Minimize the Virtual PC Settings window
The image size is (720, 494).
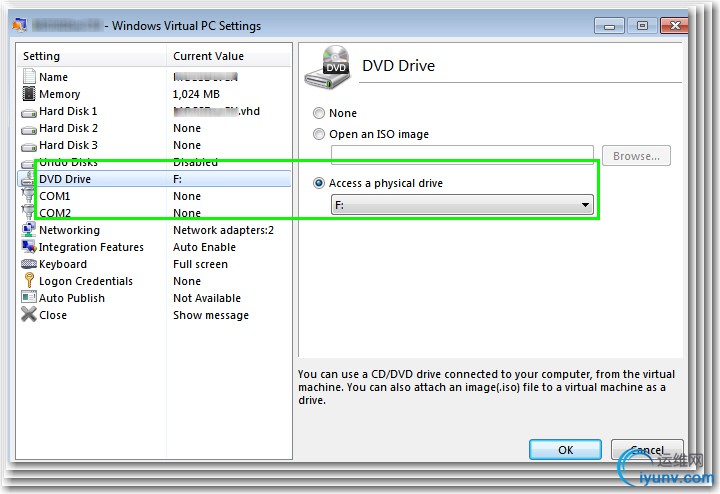(x=609, y=26)
